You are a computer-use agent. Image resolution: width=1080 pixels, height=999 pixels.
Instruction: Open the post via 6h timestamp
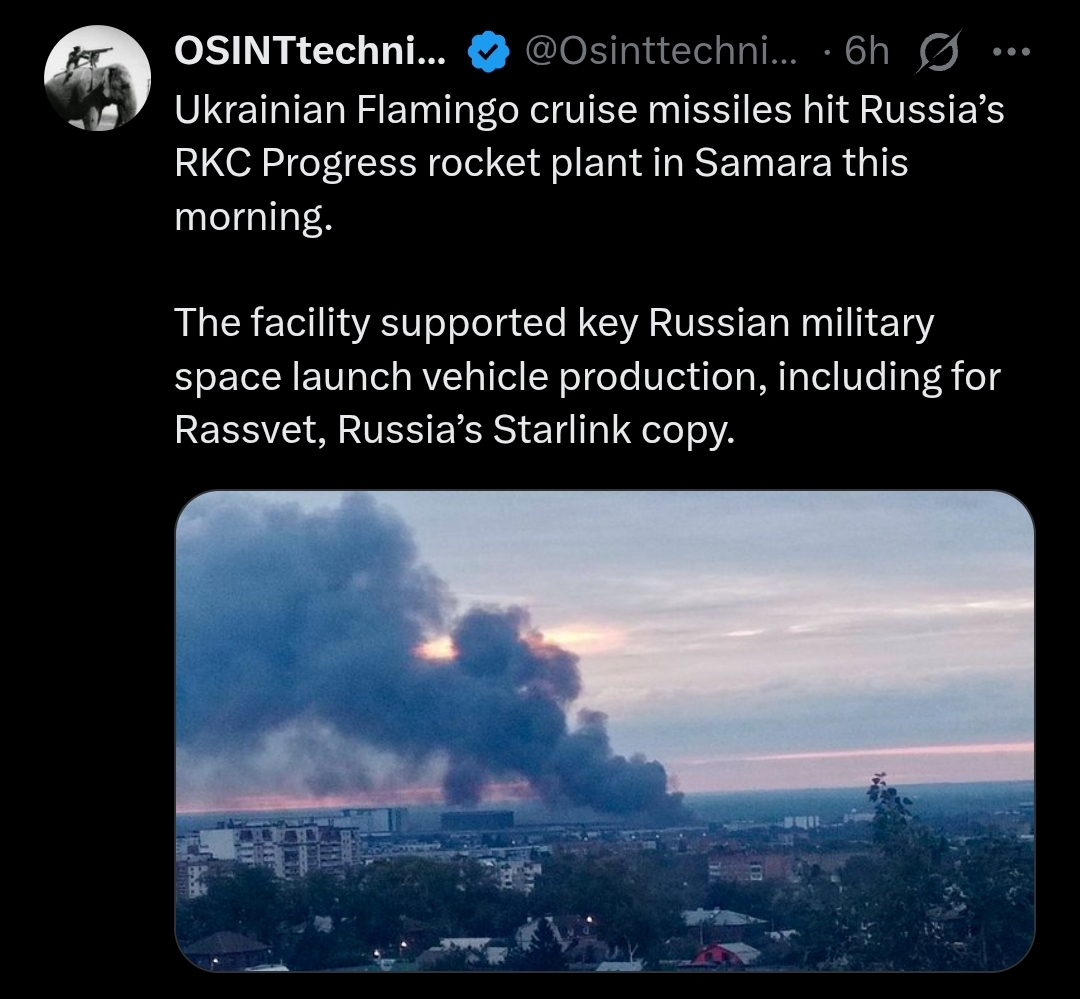coord(866,51)
